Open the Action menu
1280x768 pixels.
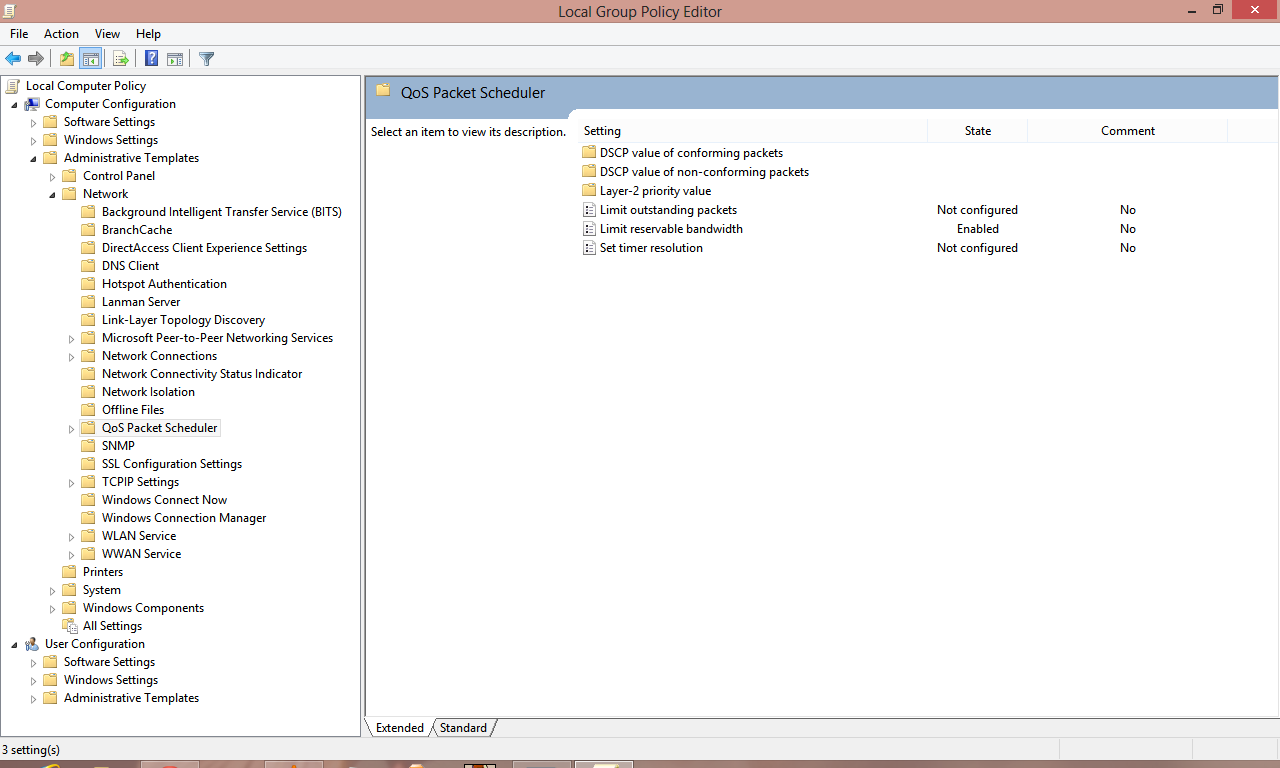coord(61,34)
